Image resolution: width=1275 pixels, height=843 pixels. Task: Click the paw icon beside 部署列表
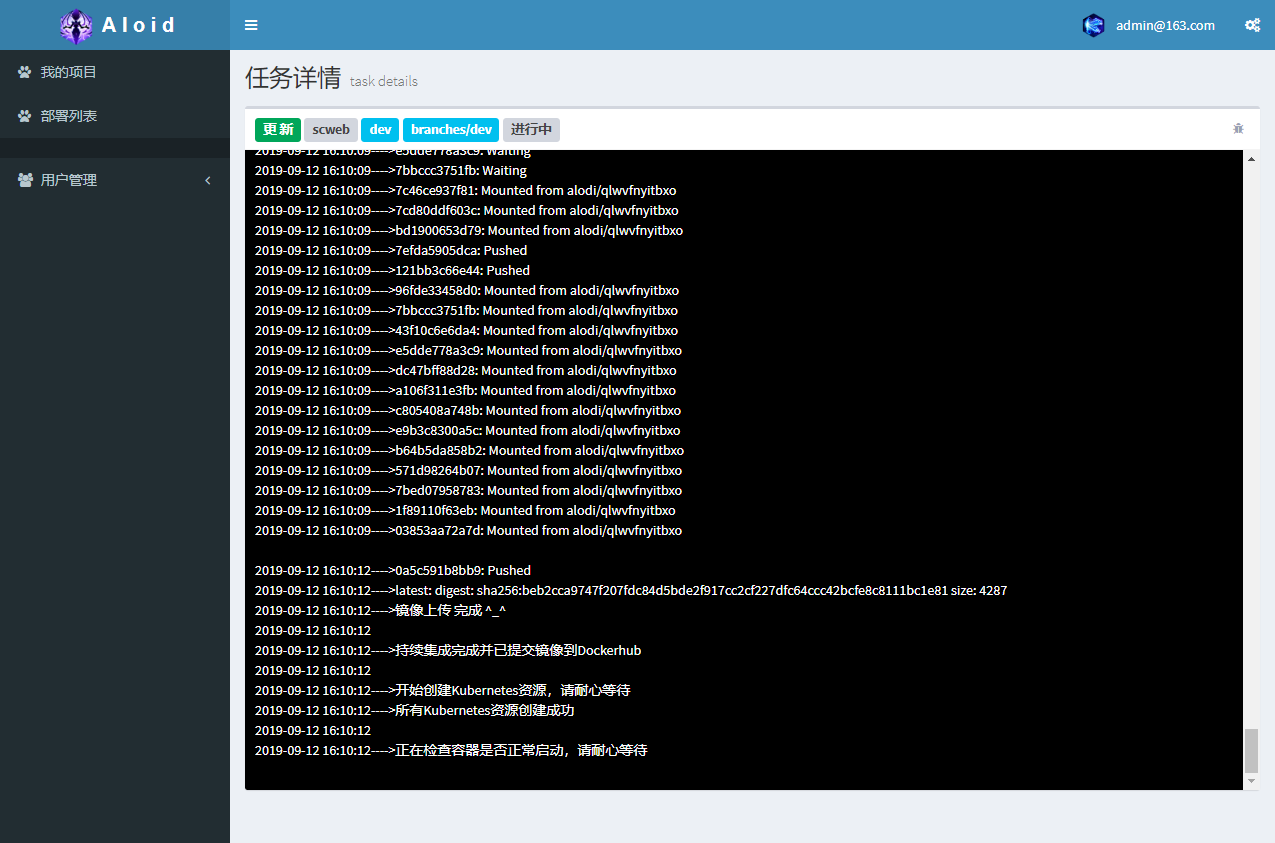pyautogui.click(x=25, y=116)
